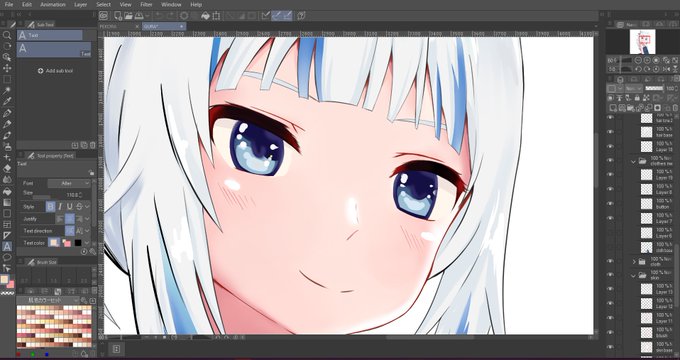Select the Brush tool

click(x=7, y=135)
